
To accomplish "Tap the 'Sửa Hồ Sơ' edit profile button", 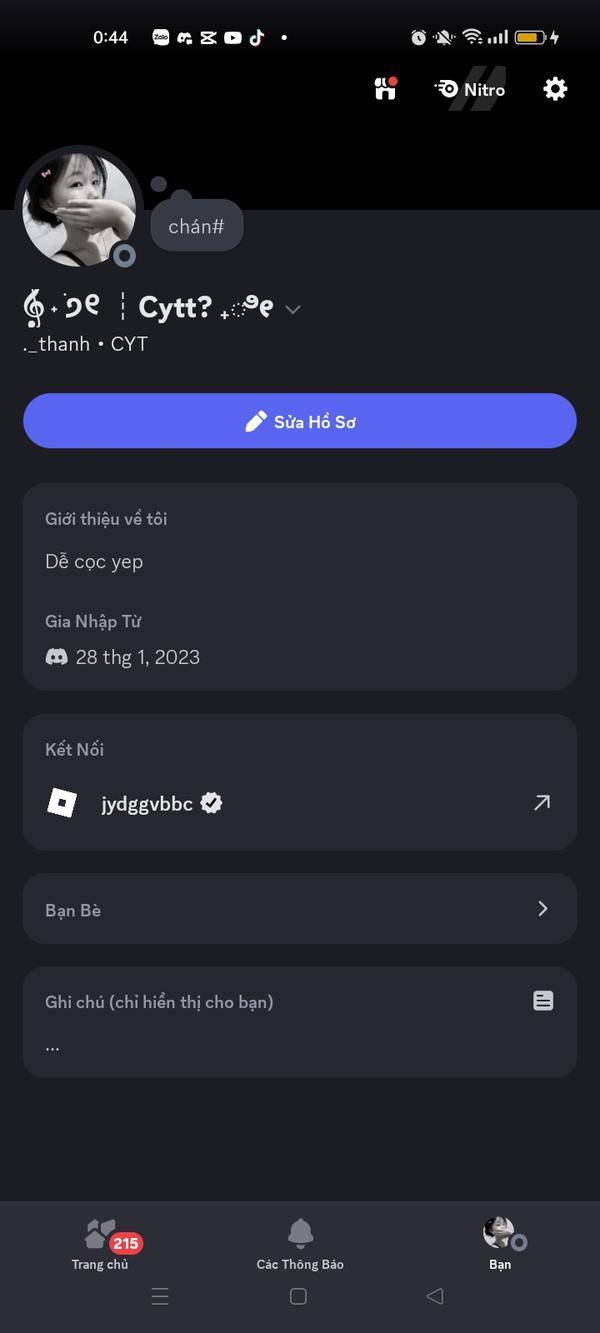I will [x=300, y=421].
